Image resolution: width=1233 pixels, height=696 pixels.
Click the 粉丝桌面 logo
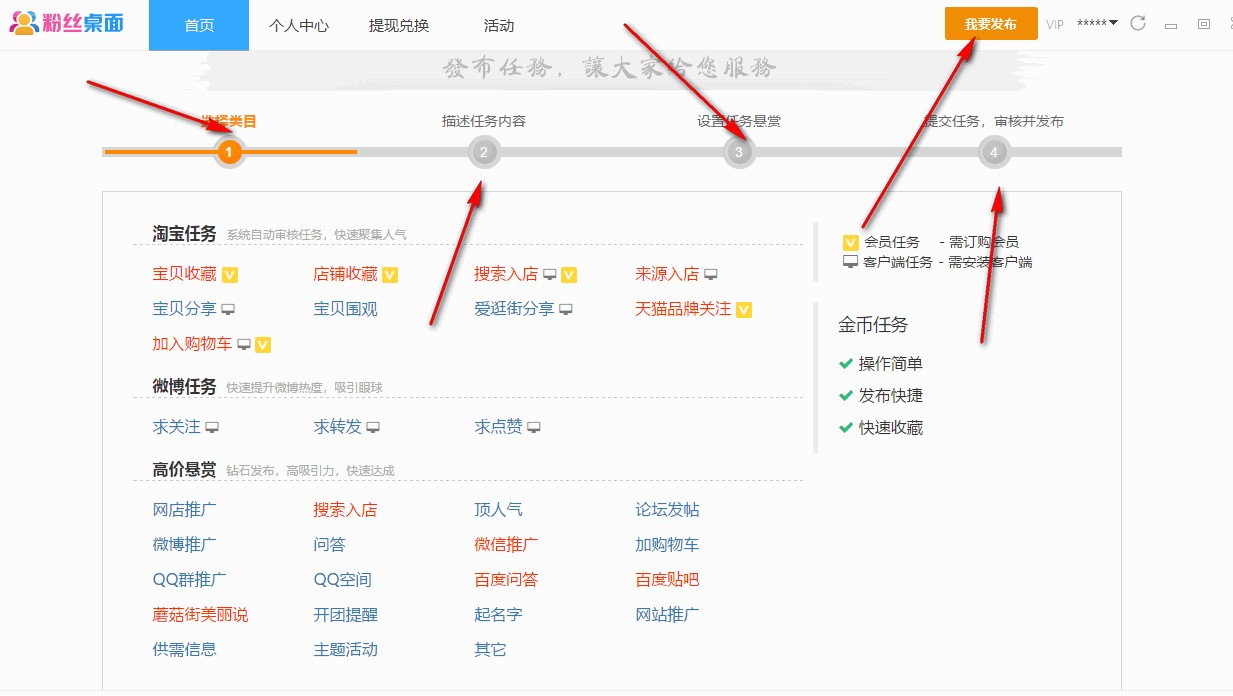pos(67,23)
